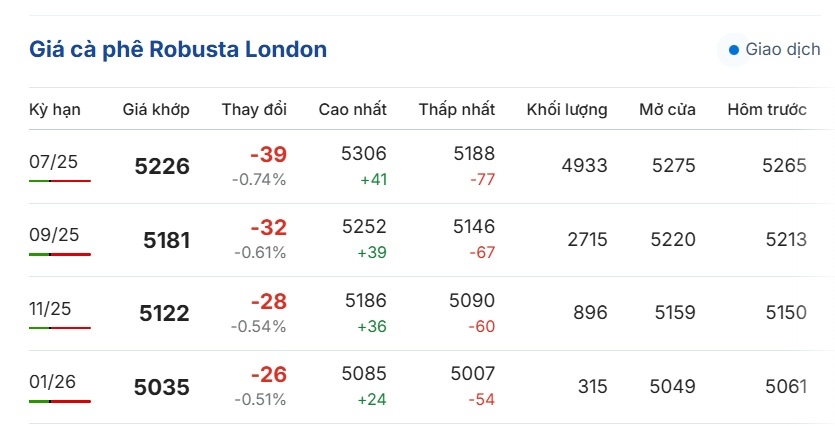Sort by the Khối lượng column header
The image size is (835, 426).
tap(567, 110)
